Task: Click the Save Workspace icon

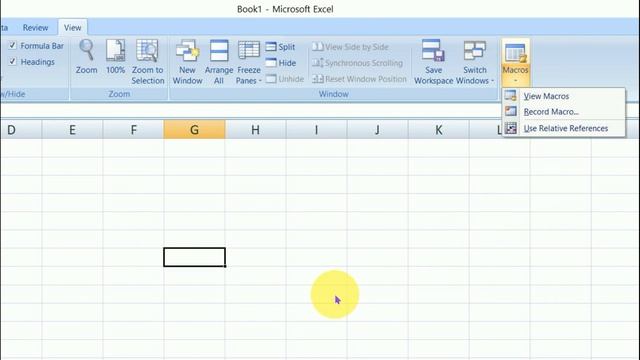Action: [433, 50]
